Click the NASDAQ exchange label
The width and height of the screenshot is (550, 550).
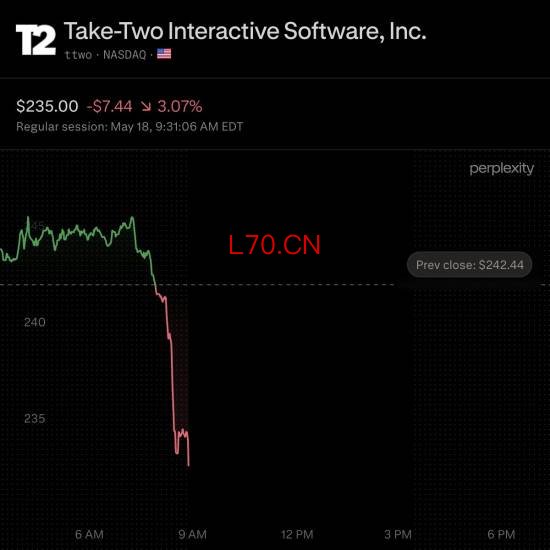point(125,55)
